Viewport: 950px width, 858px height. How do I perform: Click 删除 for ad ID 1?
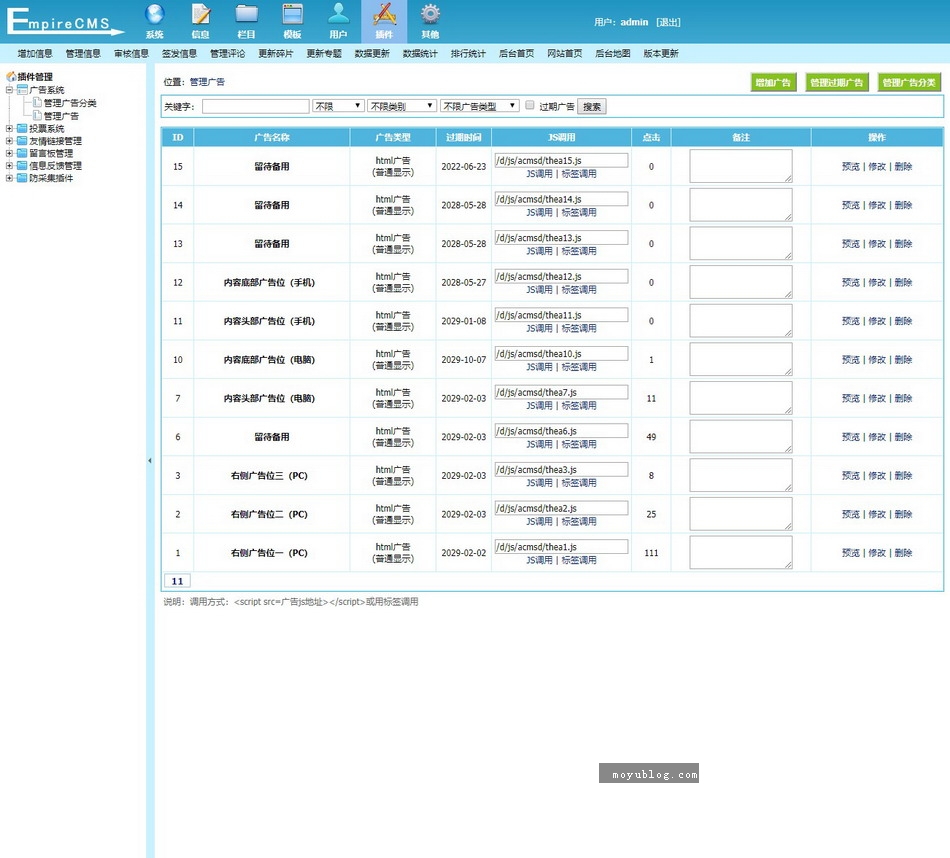click(903, 553)
